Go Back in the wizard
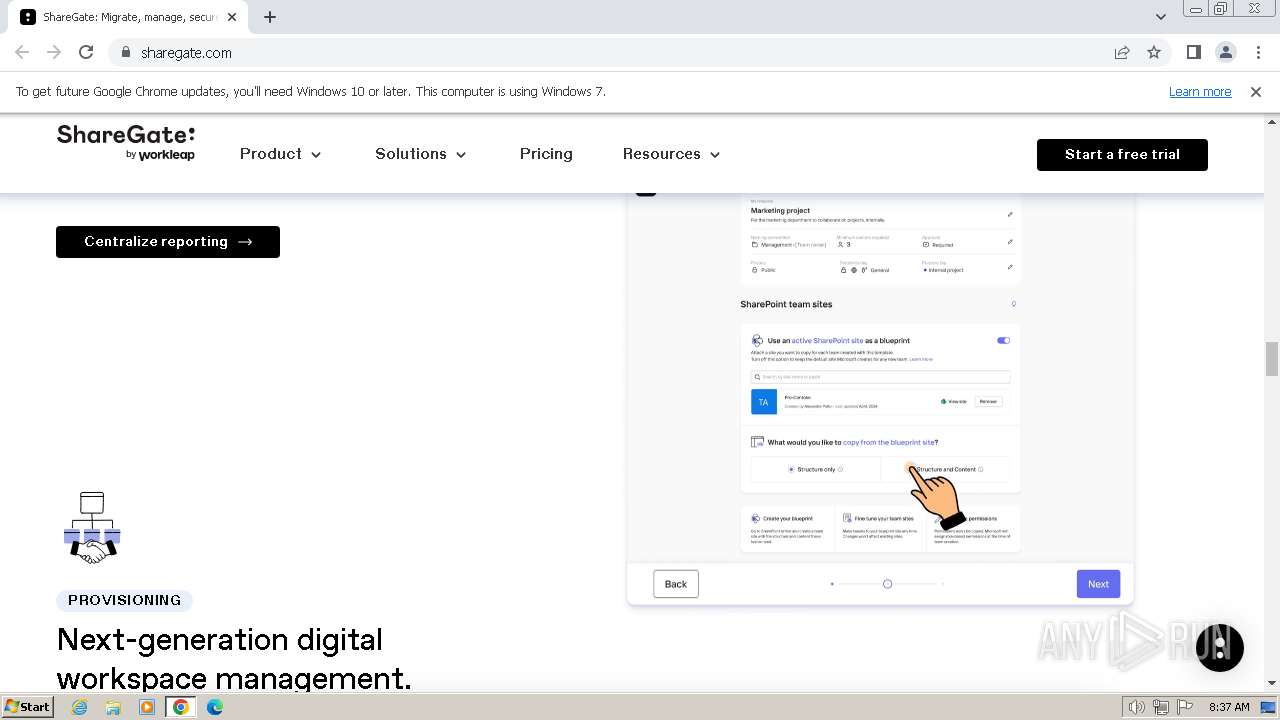1280x720 pixels. (676, 584)
